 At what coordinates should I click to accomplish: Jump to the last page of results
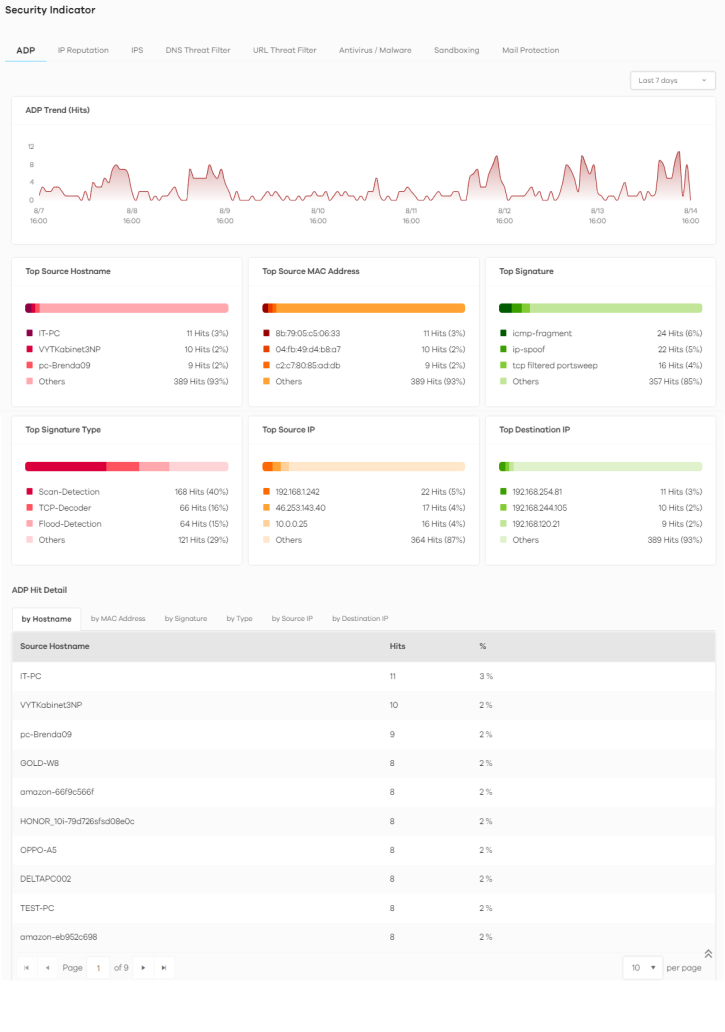[x=163, y=967]
